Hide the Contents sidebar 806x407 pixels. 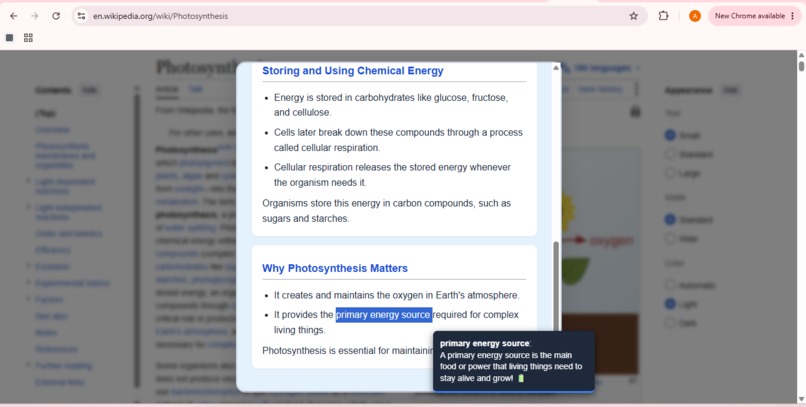pyautogui.click(x=89, y=90)
